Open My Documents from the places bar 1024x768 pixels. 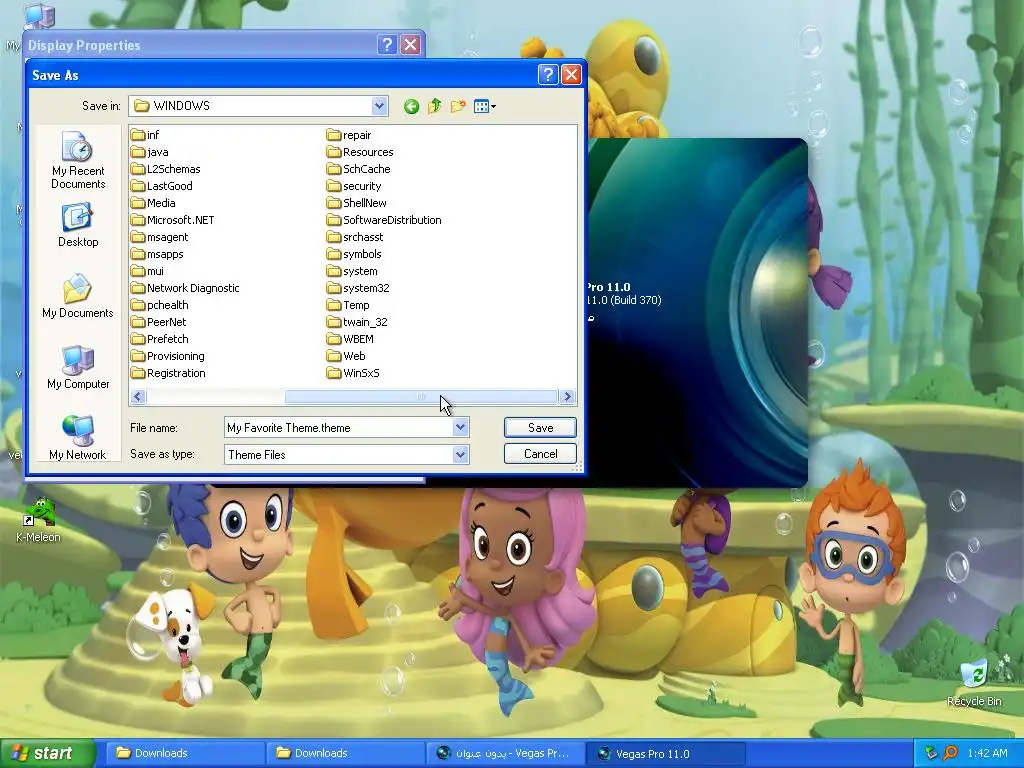(x=78, y=296)
